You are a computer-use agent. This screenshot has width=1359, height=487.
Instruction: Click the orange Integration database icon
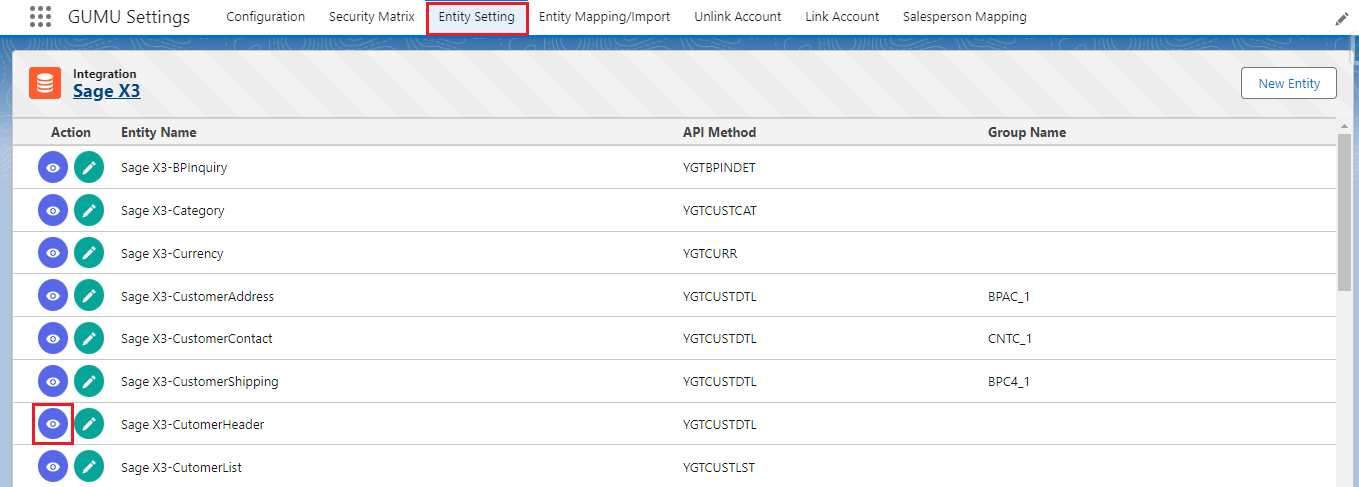click(45, 83)
